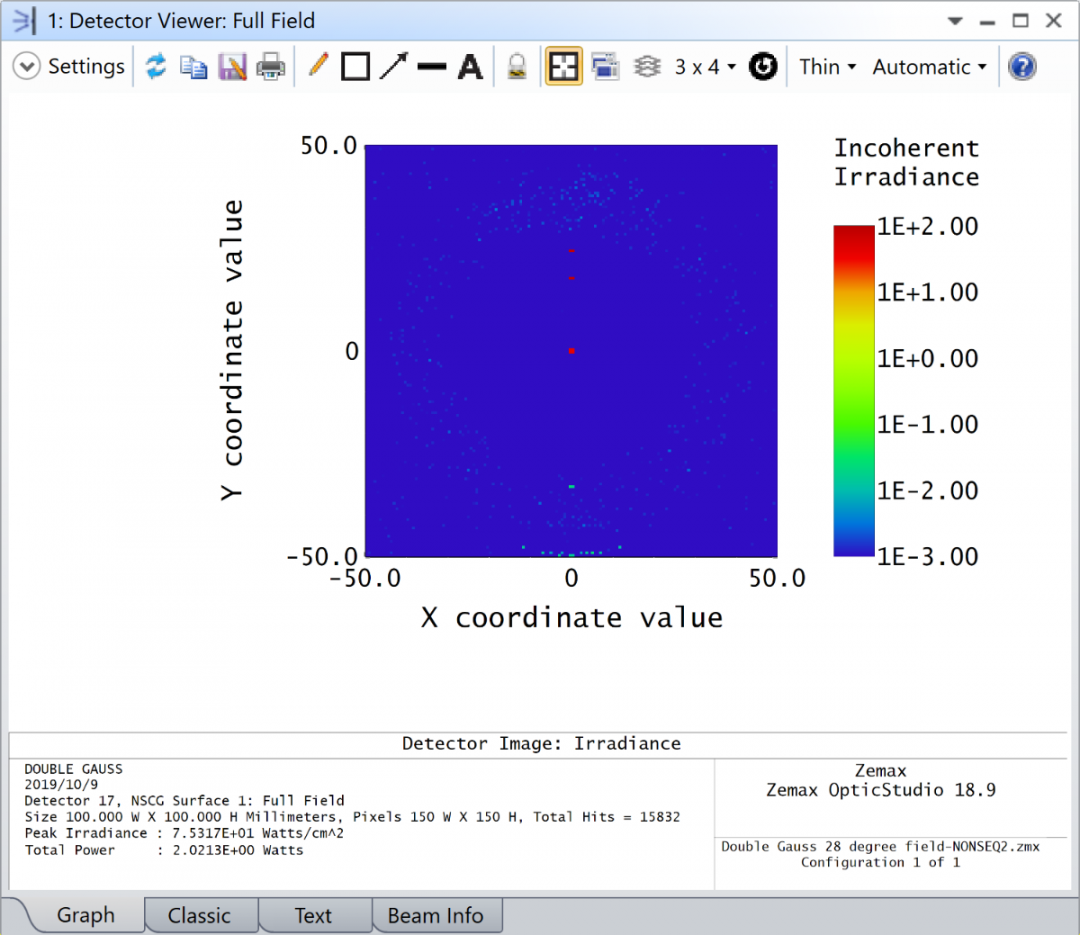Screen dimensions: 1080x935
Task: Click the 'Zemax OpticStudio 18.9' text
Action: tap(881, 790)
